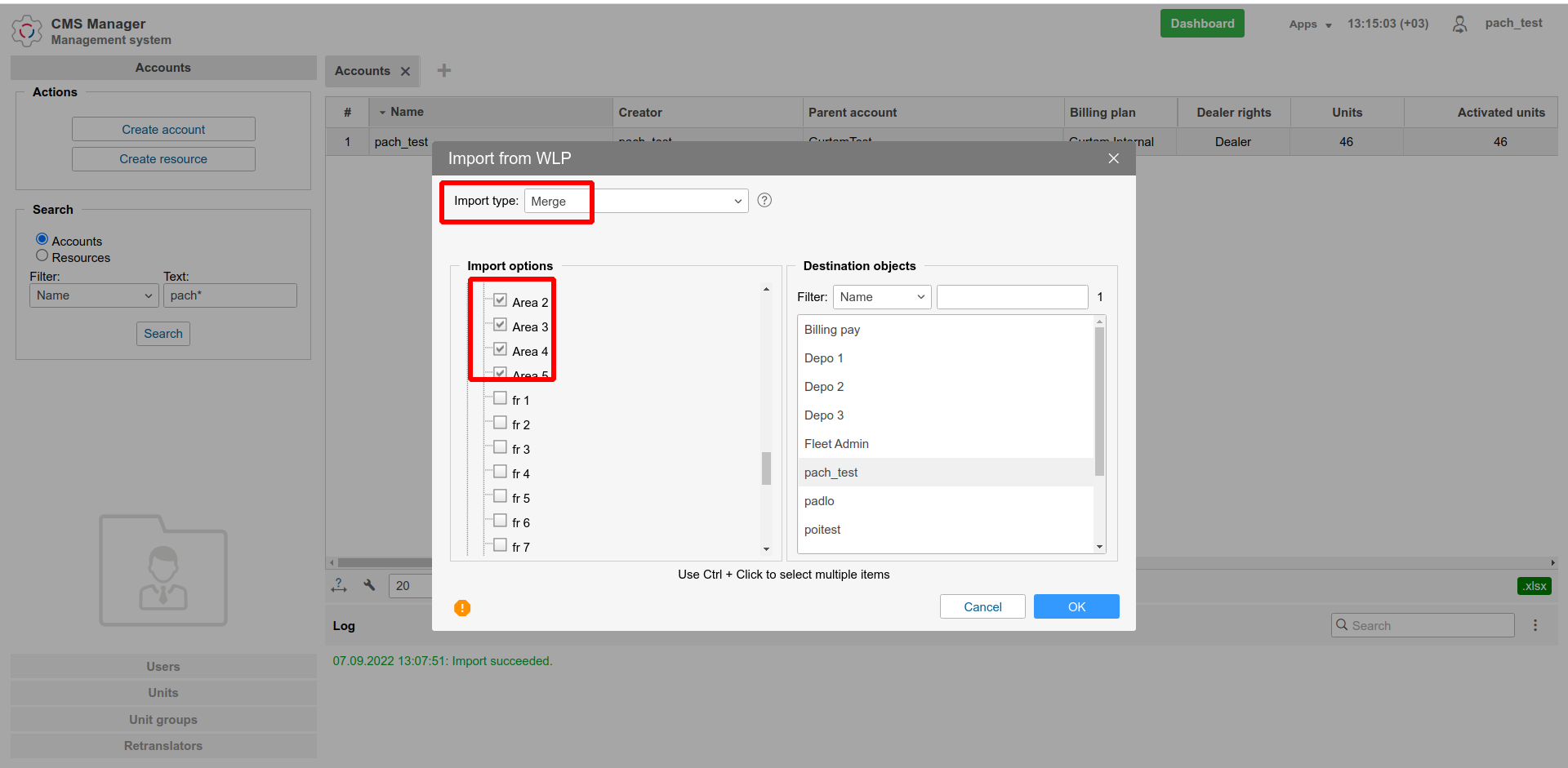
Task: Open the log options three-dot menu
Action: (1535, 625)
